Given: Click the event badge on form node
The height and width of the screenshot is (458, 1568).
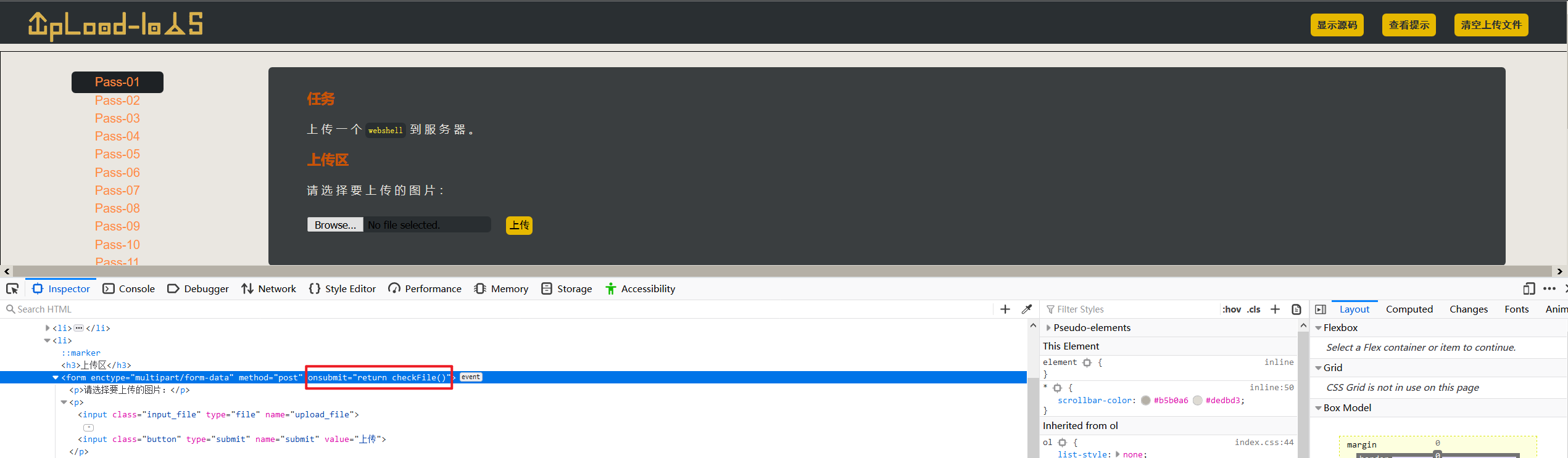Looking at the screenshot, I should tap(471, 377).
